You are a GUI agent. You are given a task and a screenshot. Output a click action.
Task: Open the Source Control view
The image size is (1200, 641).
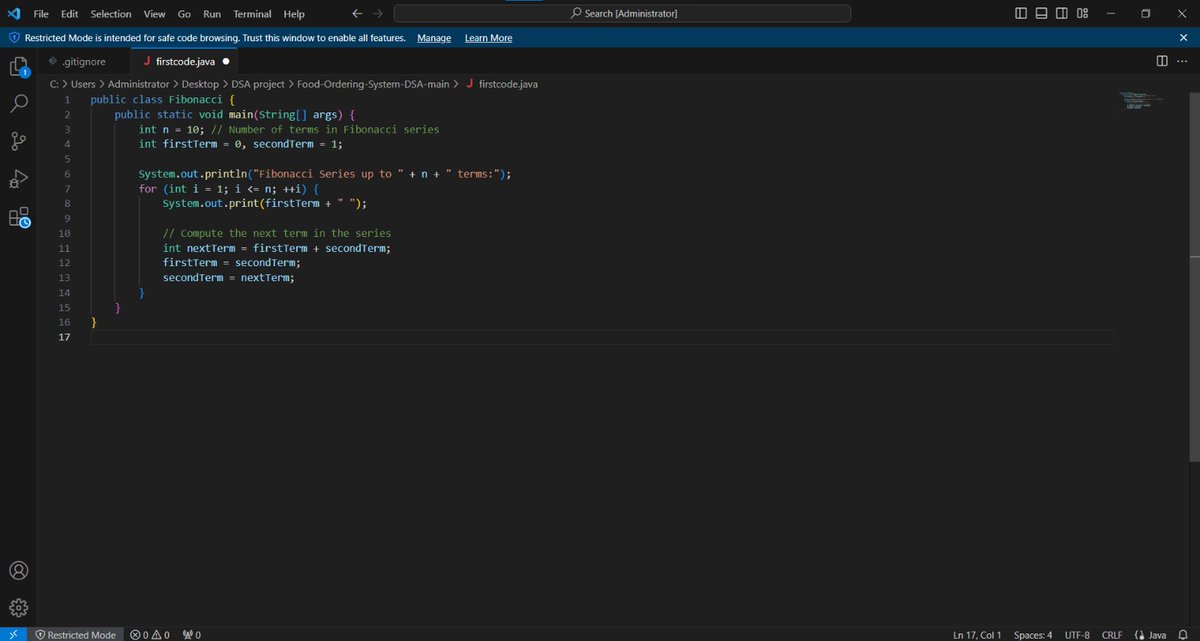(x=19, y=141)
